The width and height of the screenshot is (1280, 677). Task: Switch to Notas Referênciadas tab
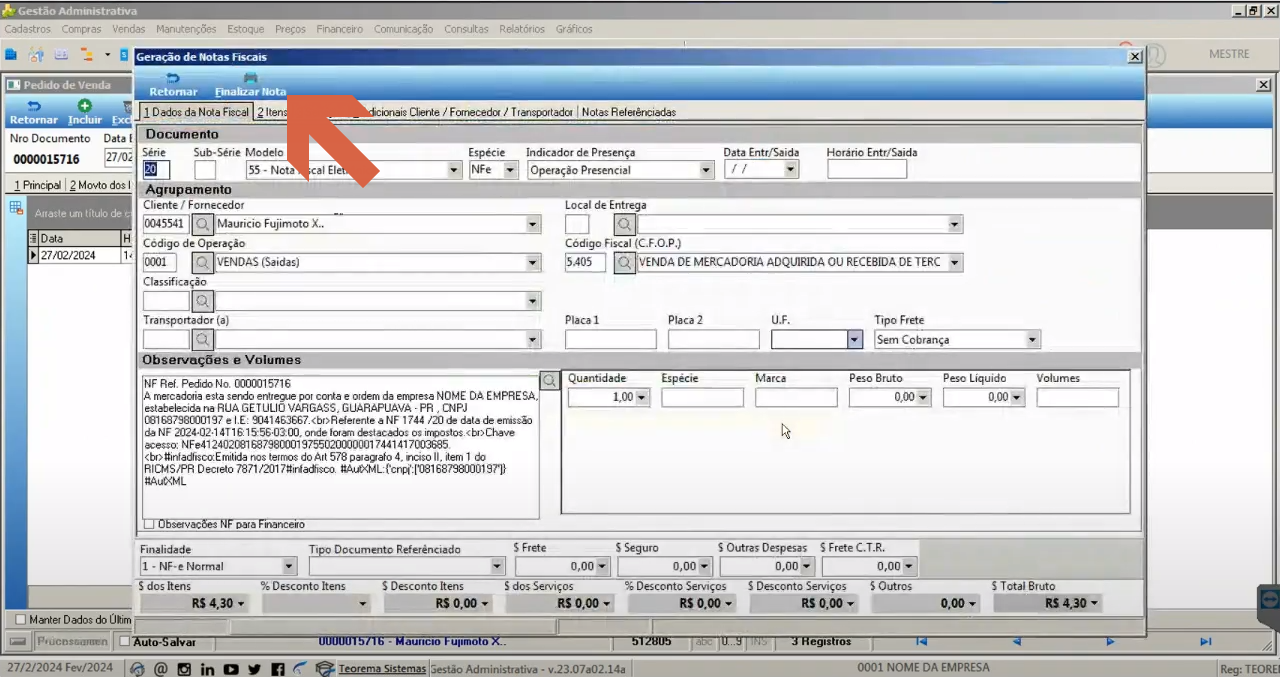(x=629, y=112)
